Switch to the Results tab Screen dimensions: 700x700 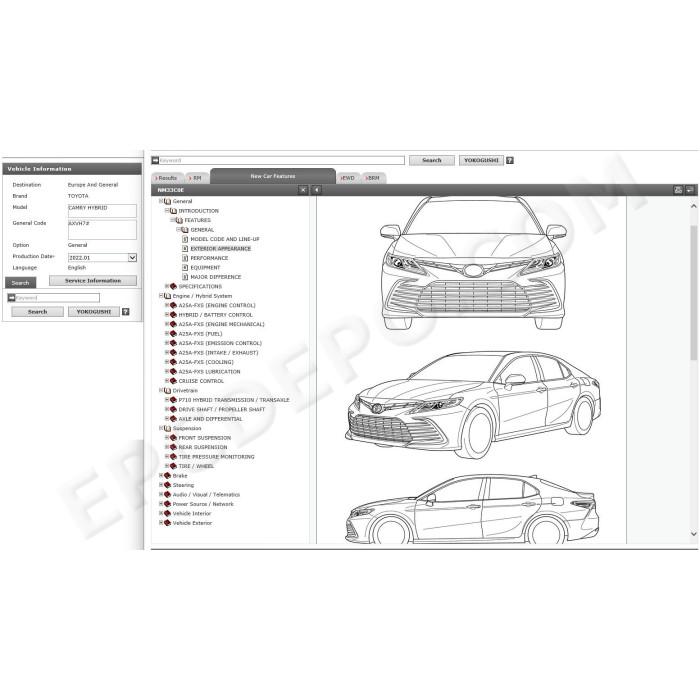pyautogui.click(x=167, y=178)
